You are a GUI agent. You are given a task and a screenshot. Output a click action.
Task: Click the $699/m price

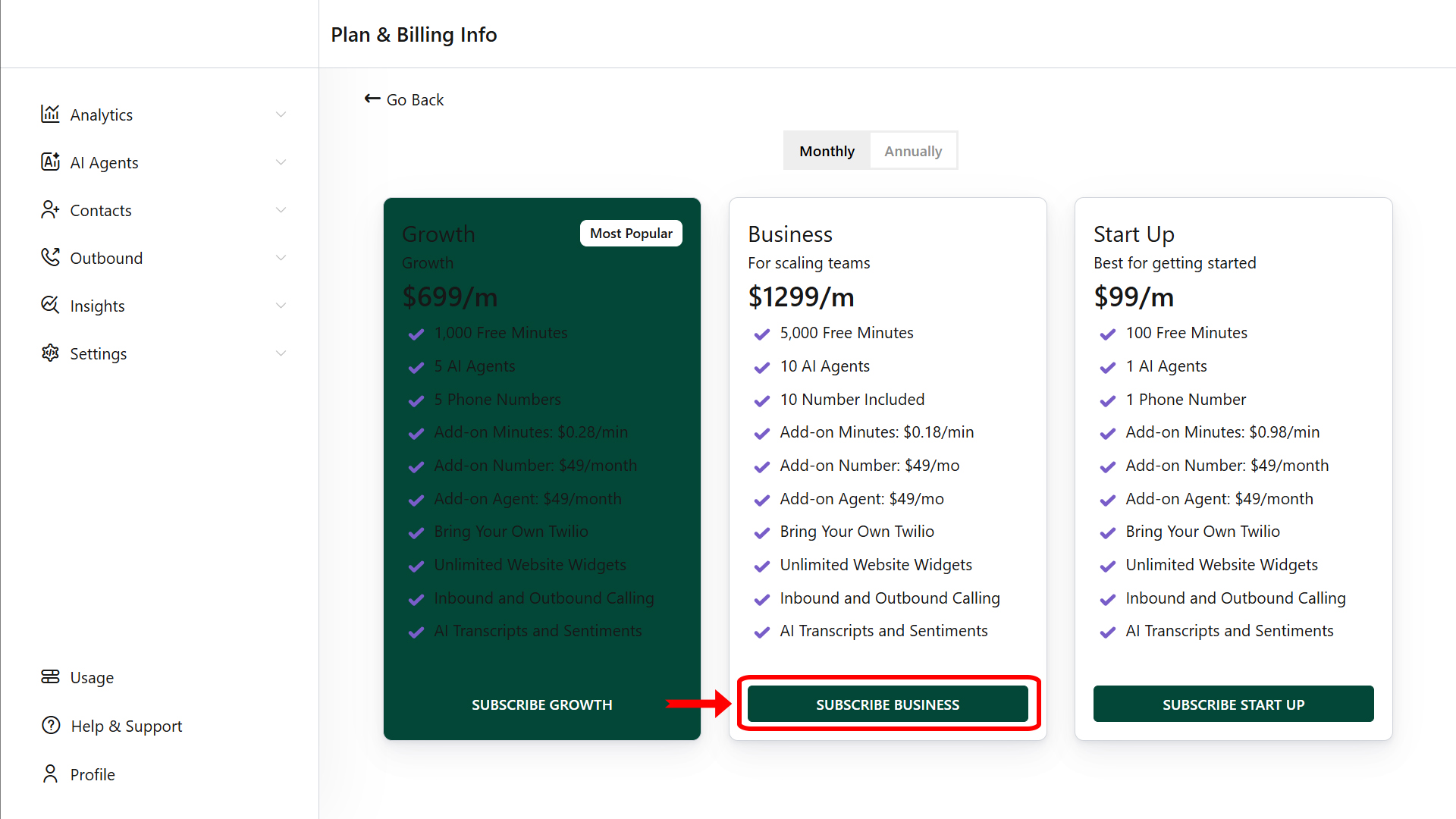[450, 297]
